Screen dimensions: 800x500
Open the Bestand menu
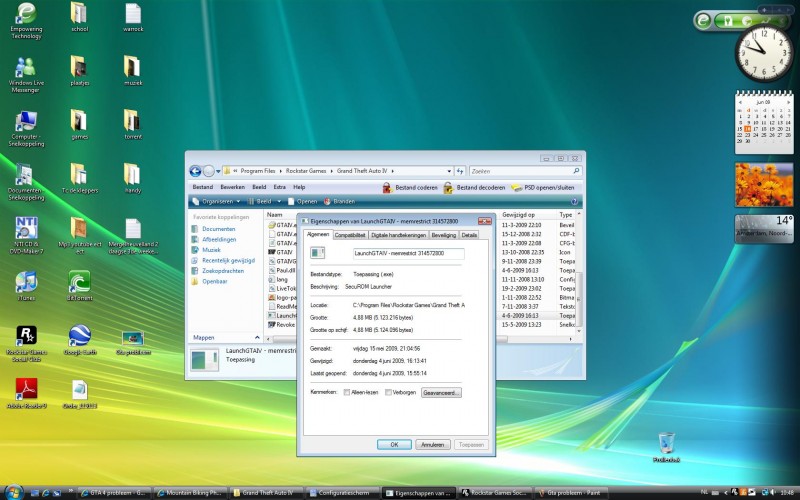(203, 187)
